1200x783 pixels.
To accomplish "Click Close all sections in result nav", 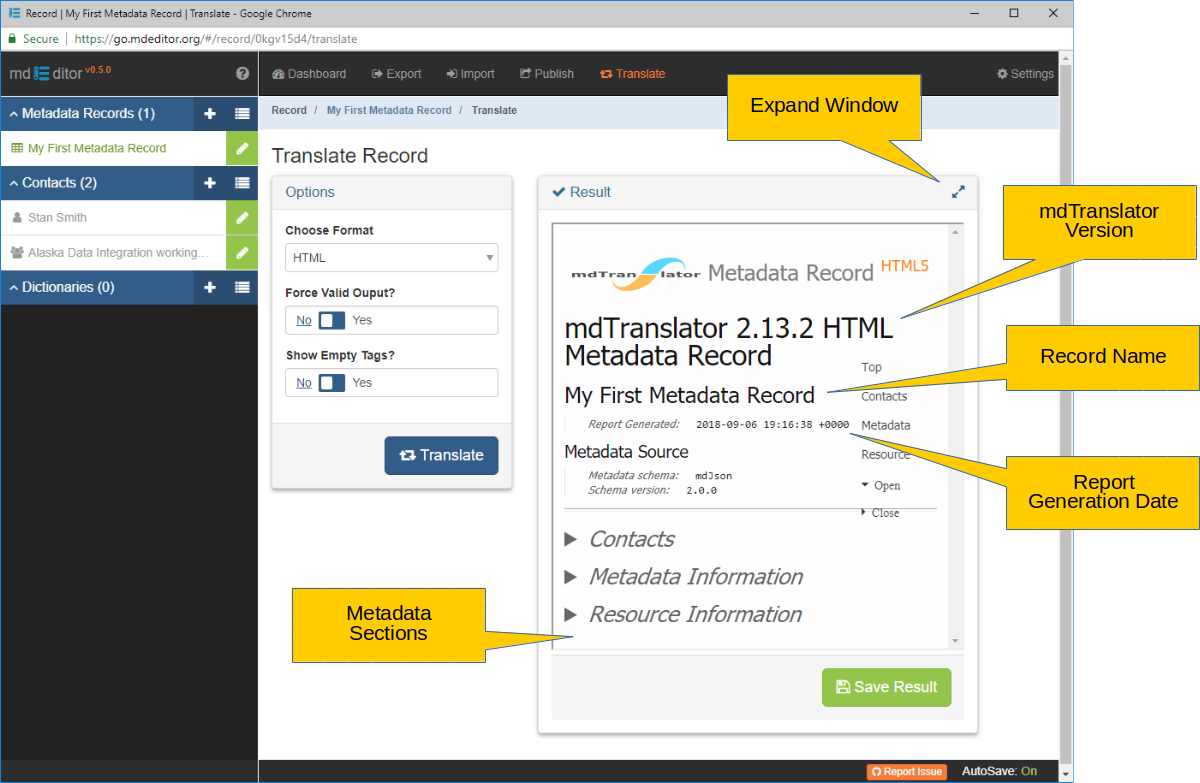I will pyautogui.click(x=880, y=513).
